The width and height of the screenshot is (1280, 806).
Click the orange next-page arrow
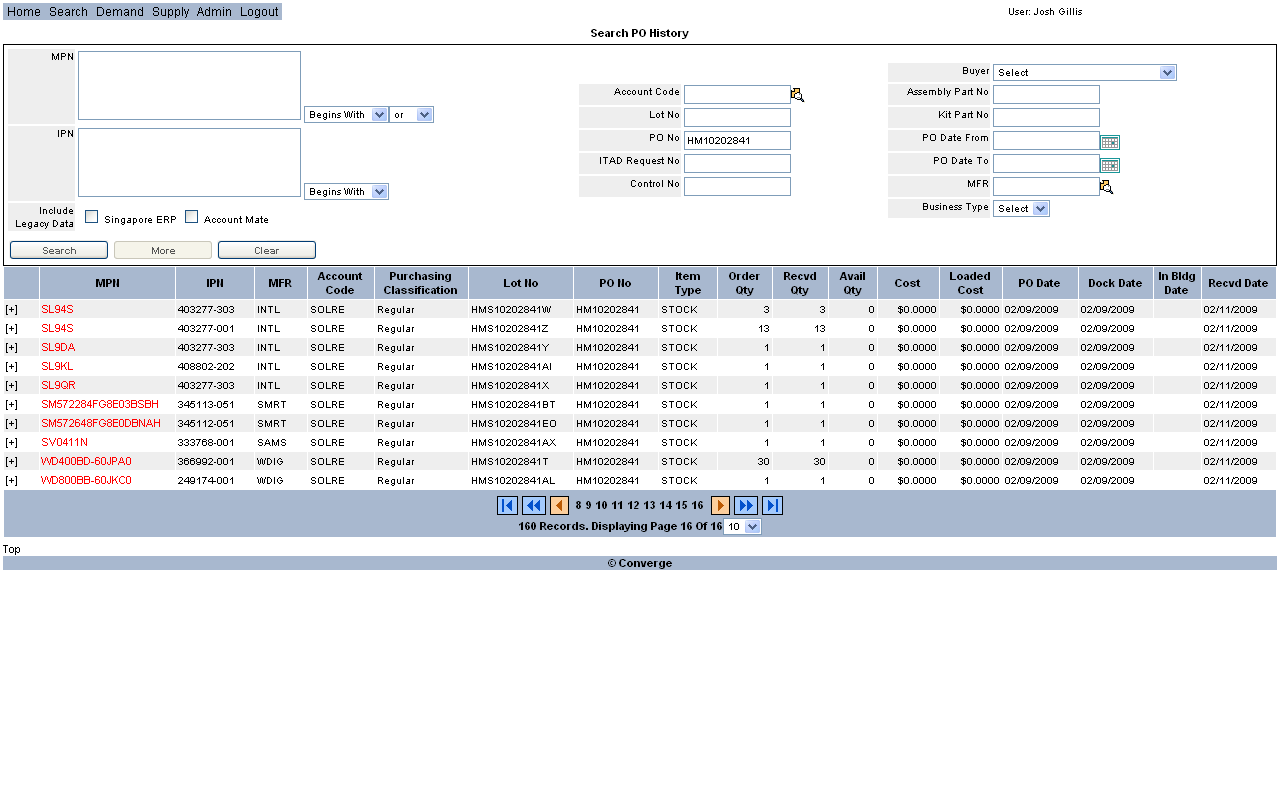tap(720, 505)
